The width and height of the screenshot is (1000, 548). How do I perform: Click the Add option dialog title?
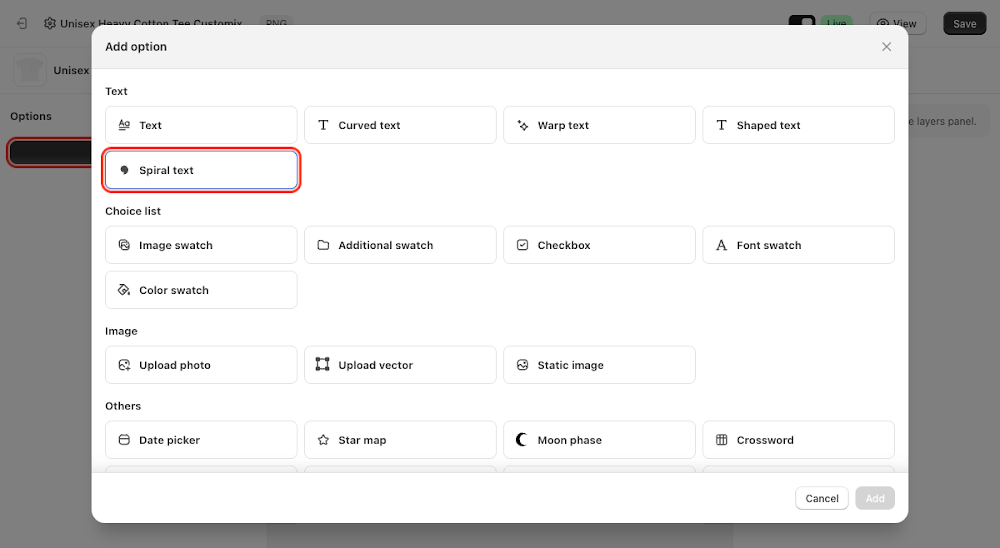136,47
